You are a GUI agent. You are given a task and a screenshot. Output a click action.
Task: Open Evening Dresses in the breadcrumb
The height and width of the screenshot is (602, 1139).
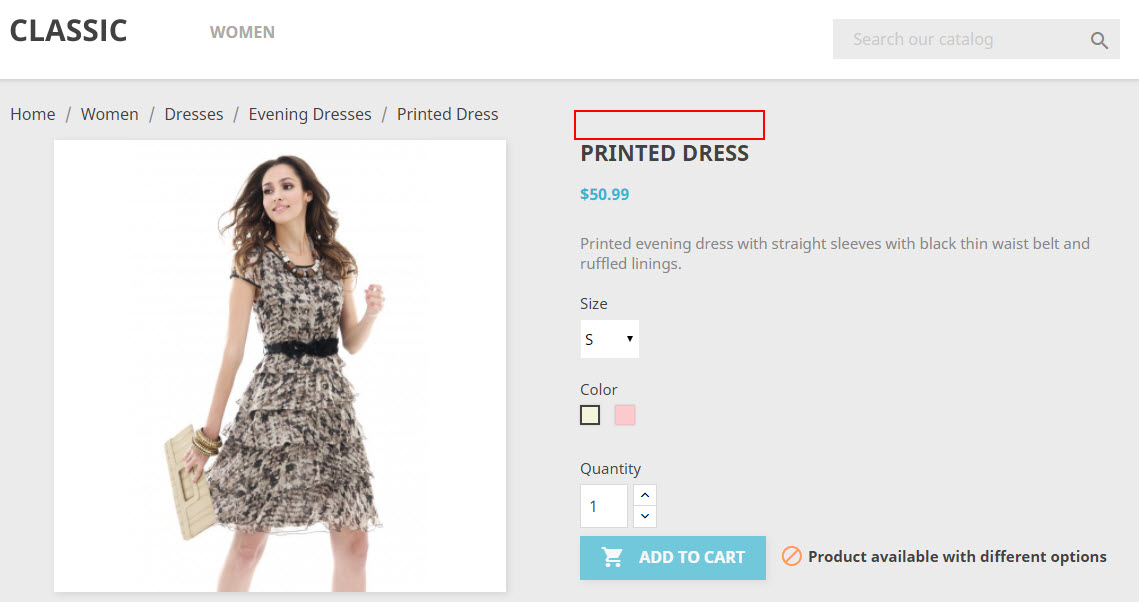coord(310,114)
